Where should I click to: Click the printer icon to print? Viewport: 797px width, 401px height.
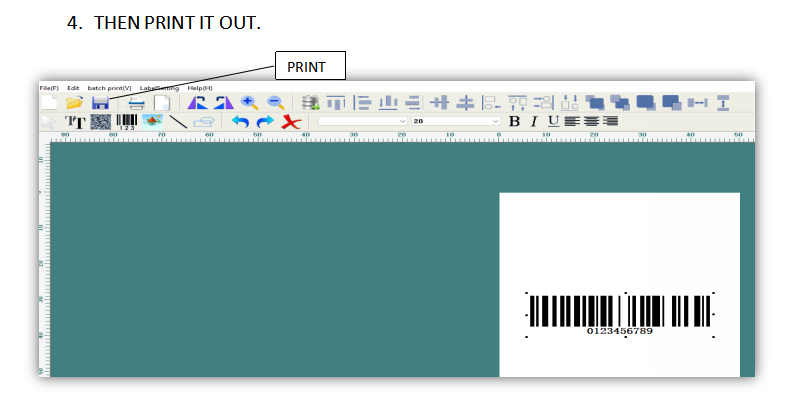point(136,103)
